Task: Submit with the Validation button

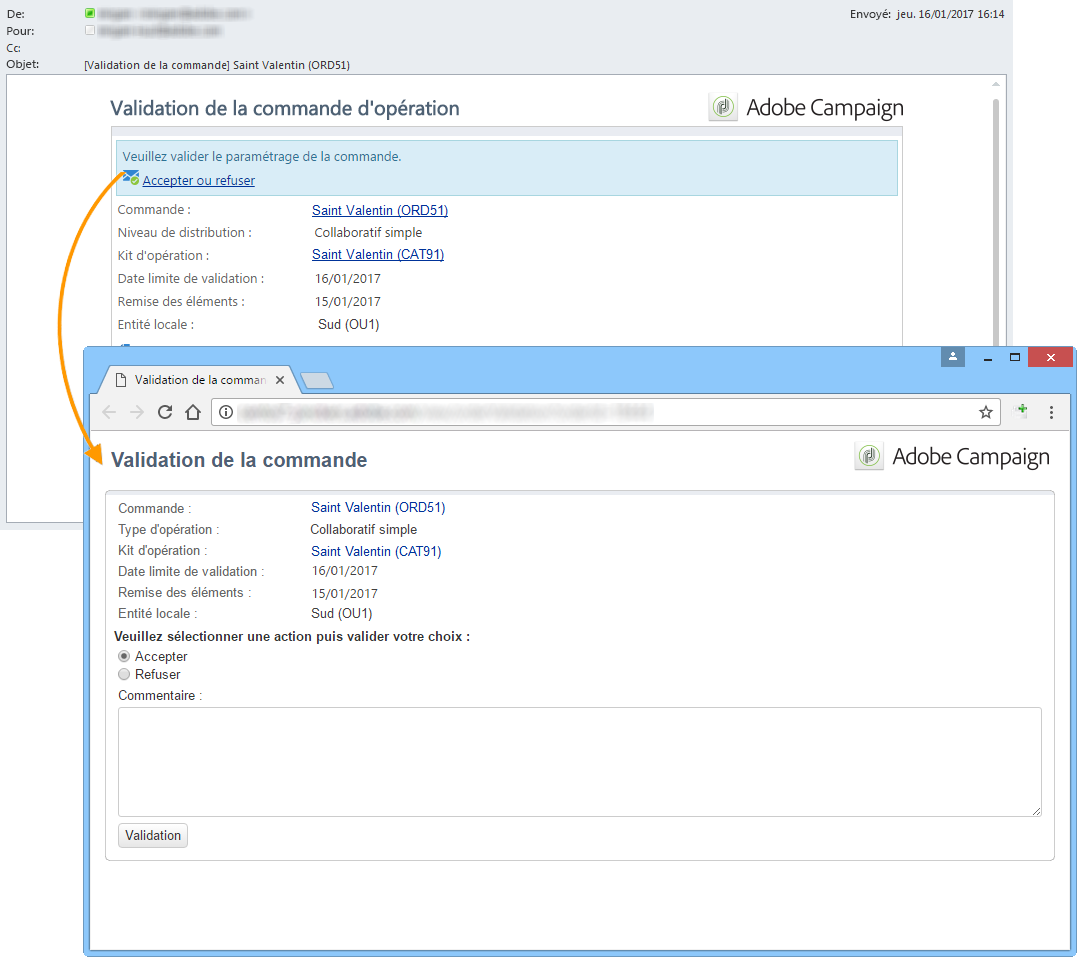Action: tap(153, 835)
